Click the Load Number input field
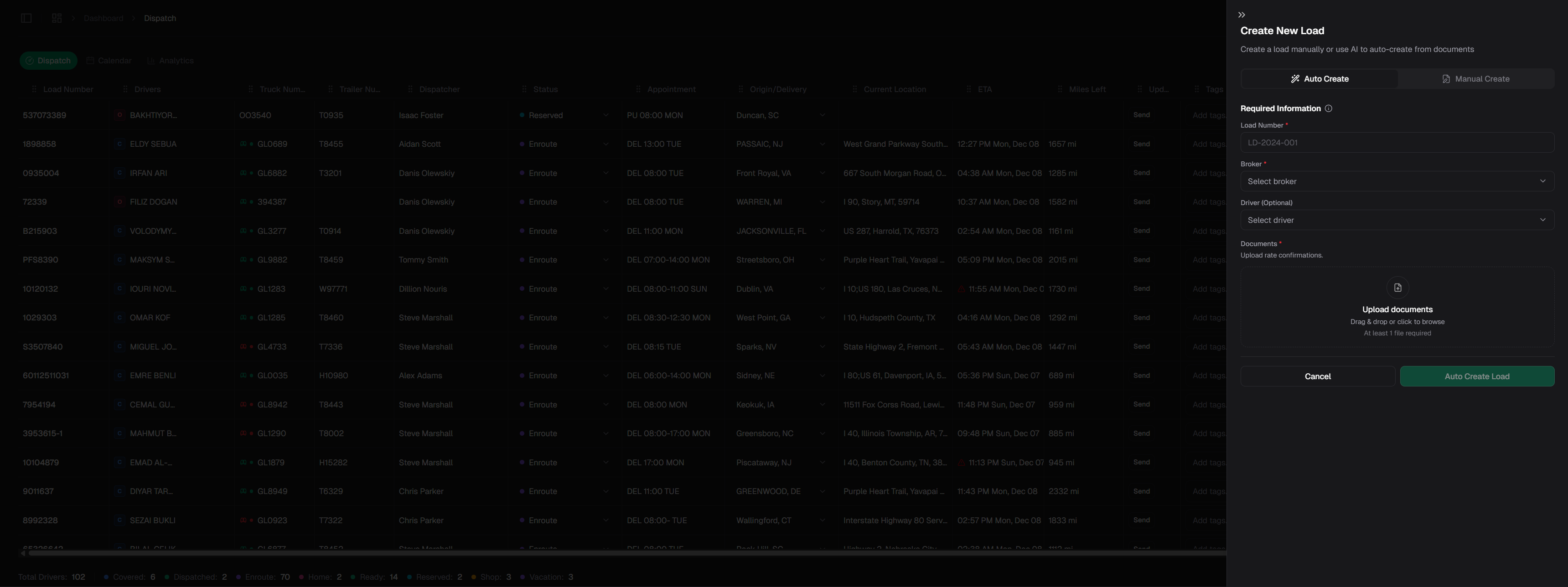This screenshot has width=1568, height=587. click(1397, 143)
